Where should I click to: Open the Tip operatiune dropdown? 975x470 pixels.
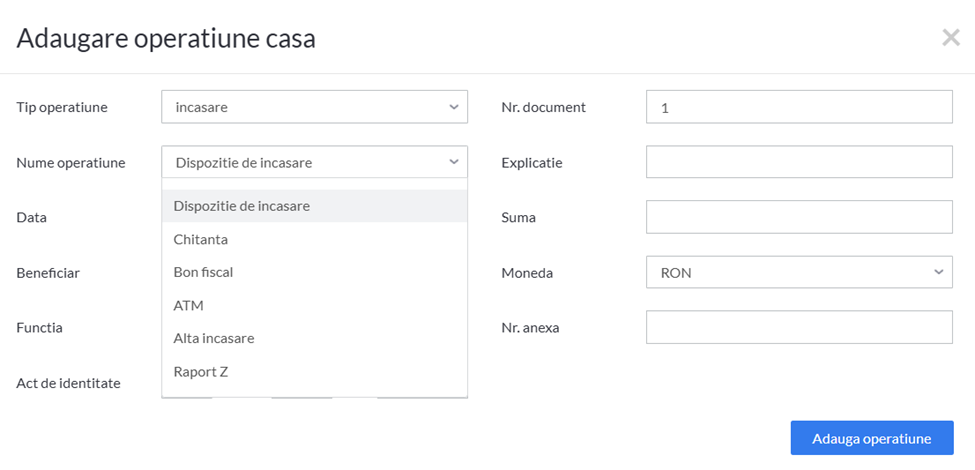pyautogui.click(x=314, y=107)
